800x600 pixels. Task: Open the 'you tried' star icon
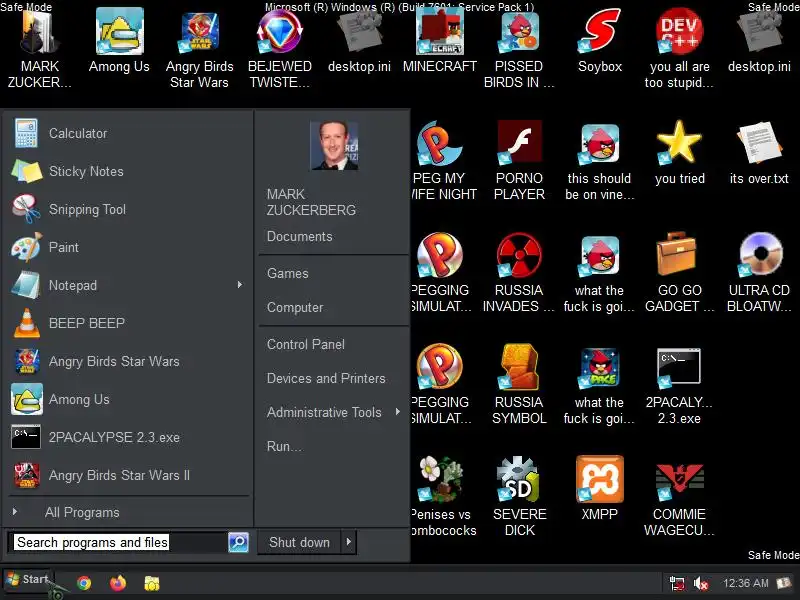(x=679, y=153)
